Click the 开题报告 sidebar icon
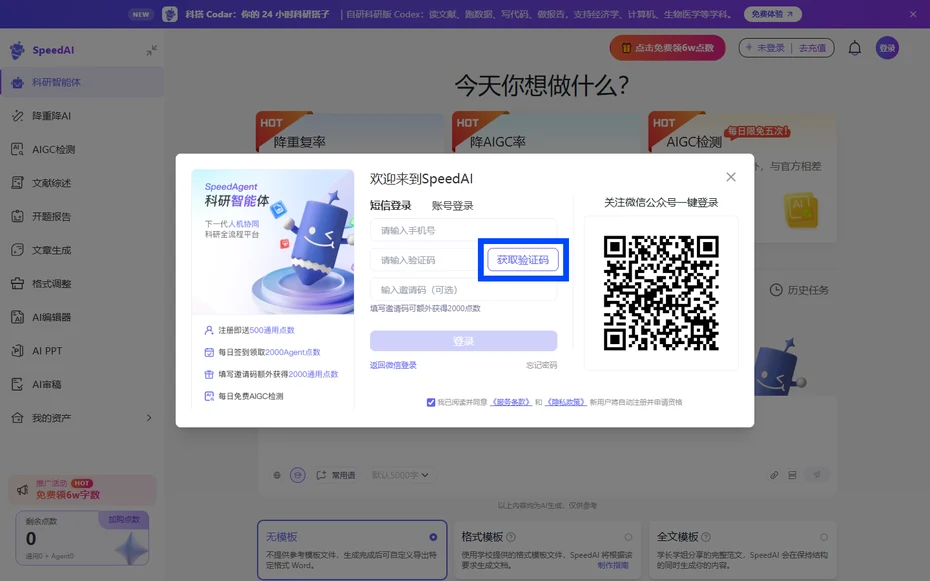 pyautogui.click(x=17, y=216)
